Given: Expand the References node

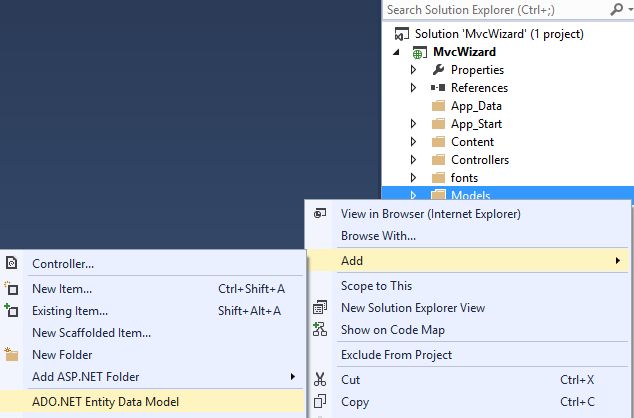Looking at the screenshot, I should pos(413,87).
